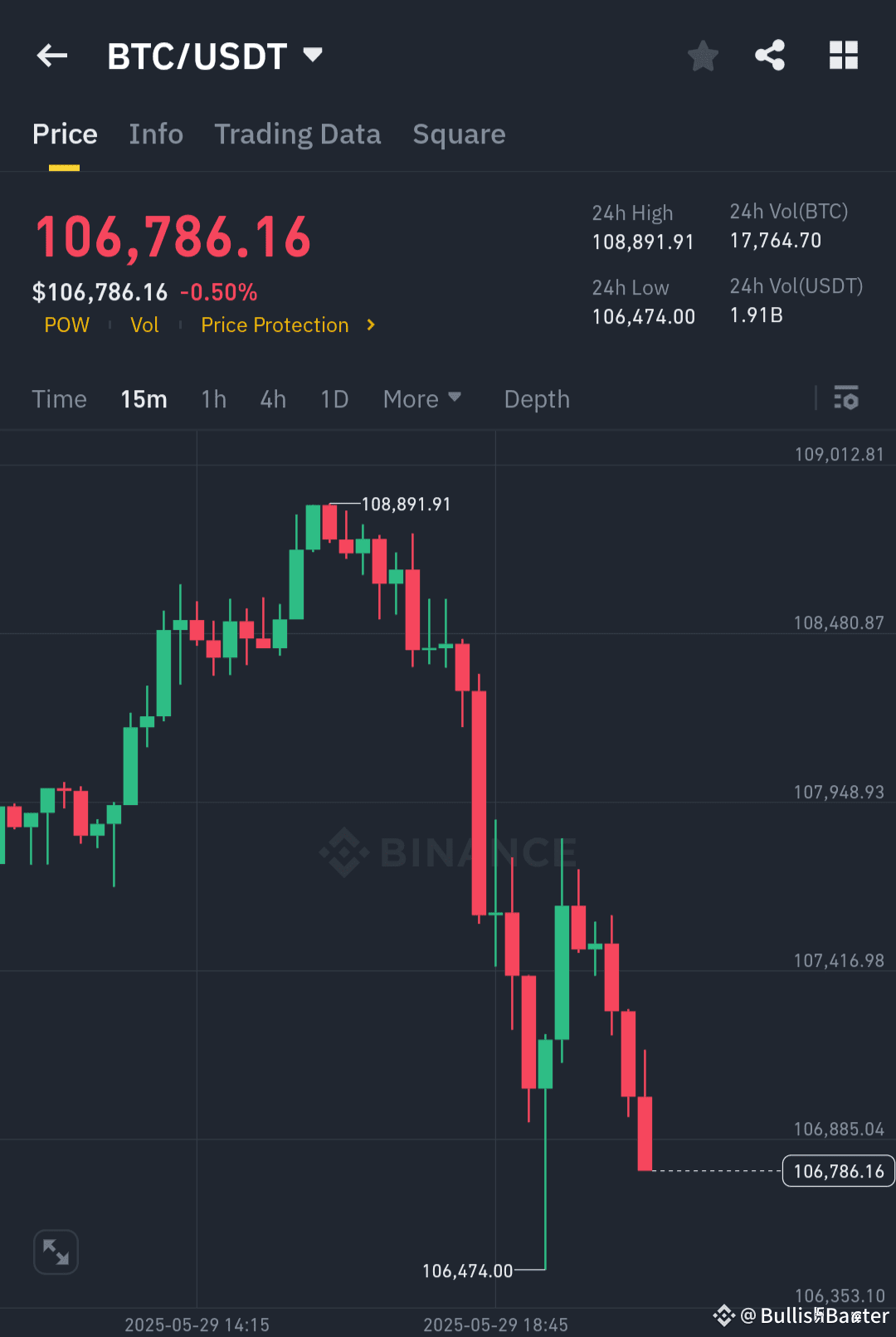
Task: Click the grid/apps icon top right
Action: [844, 55]
